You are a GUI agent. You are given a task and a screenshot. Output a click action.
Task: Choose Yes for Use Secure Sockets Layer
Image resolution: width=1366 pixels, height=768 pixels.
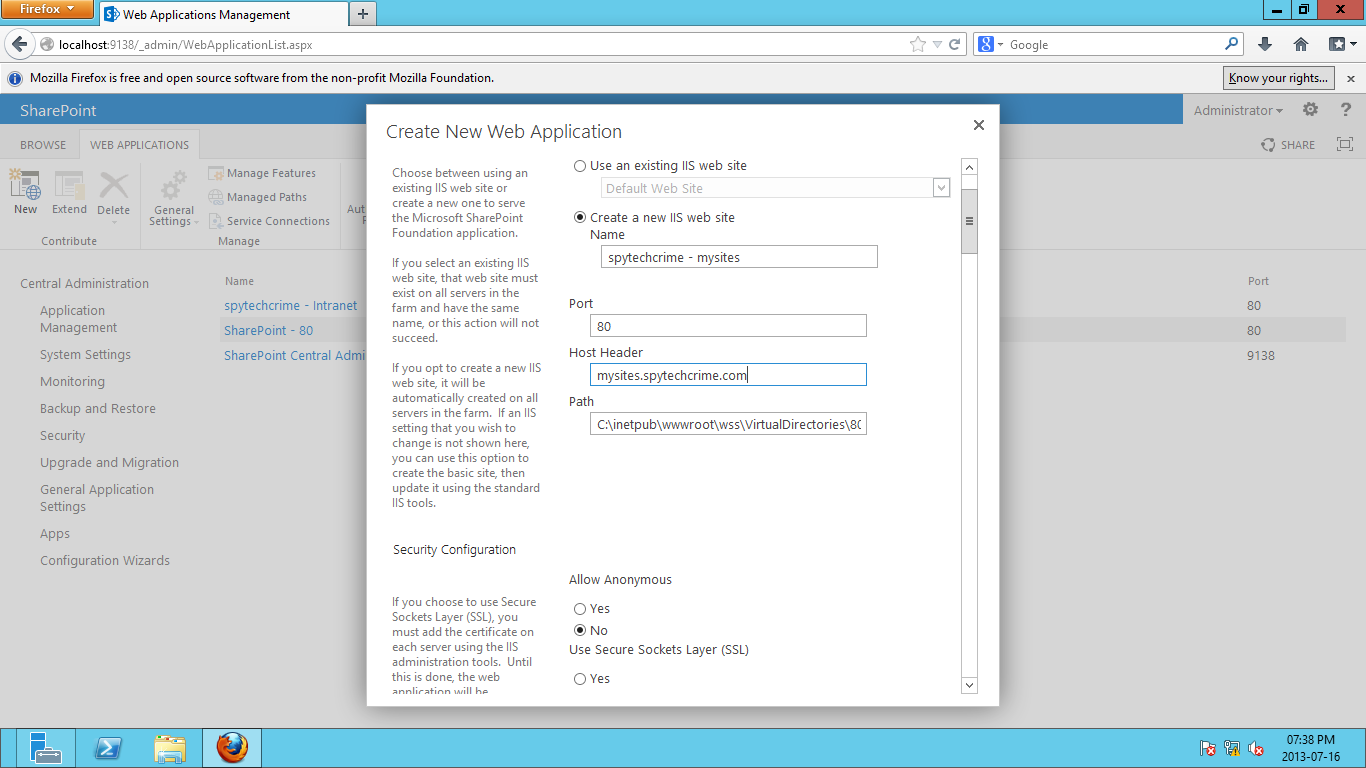point(580,679)
